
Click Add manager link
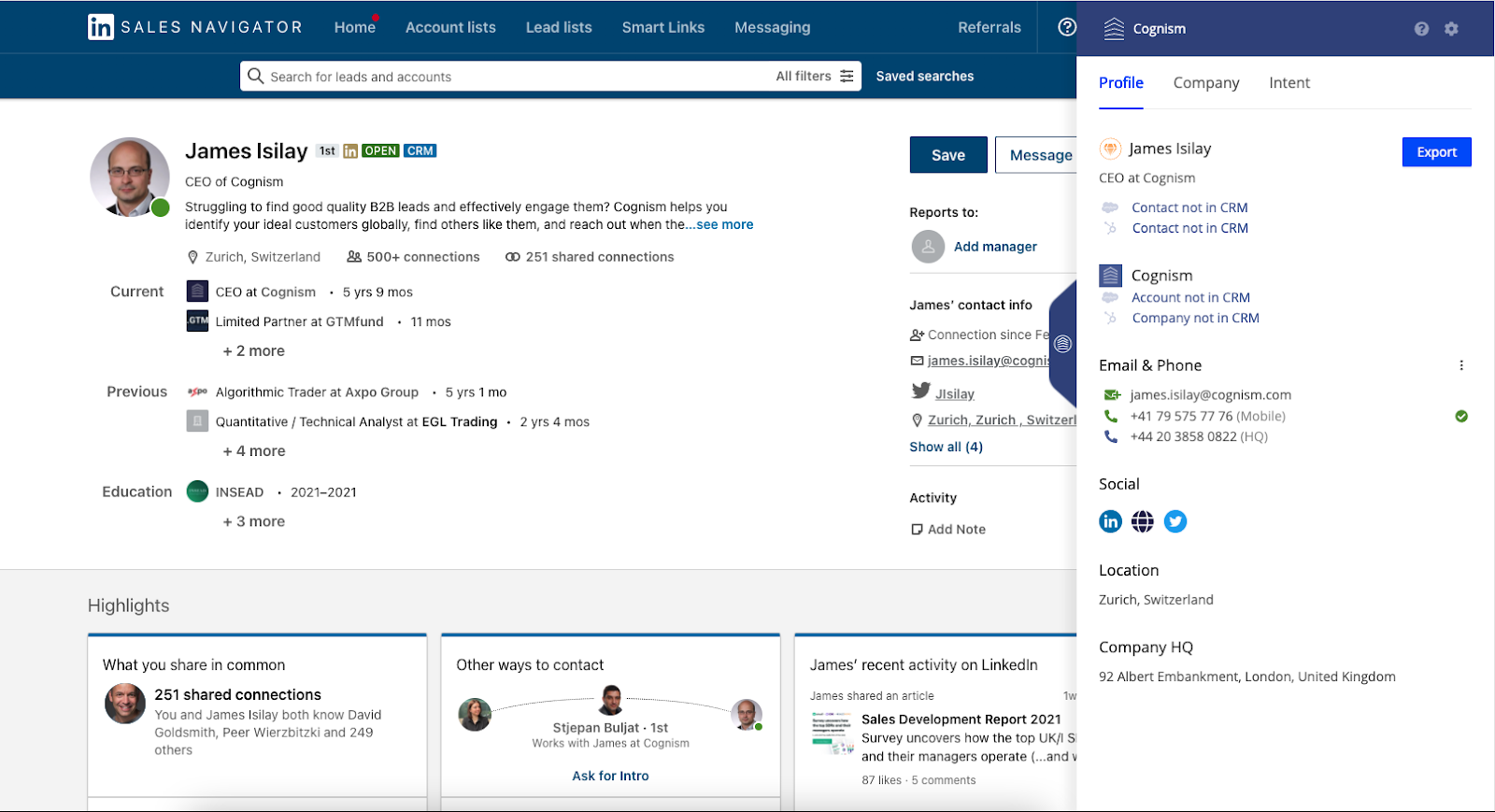click(995, 247)
